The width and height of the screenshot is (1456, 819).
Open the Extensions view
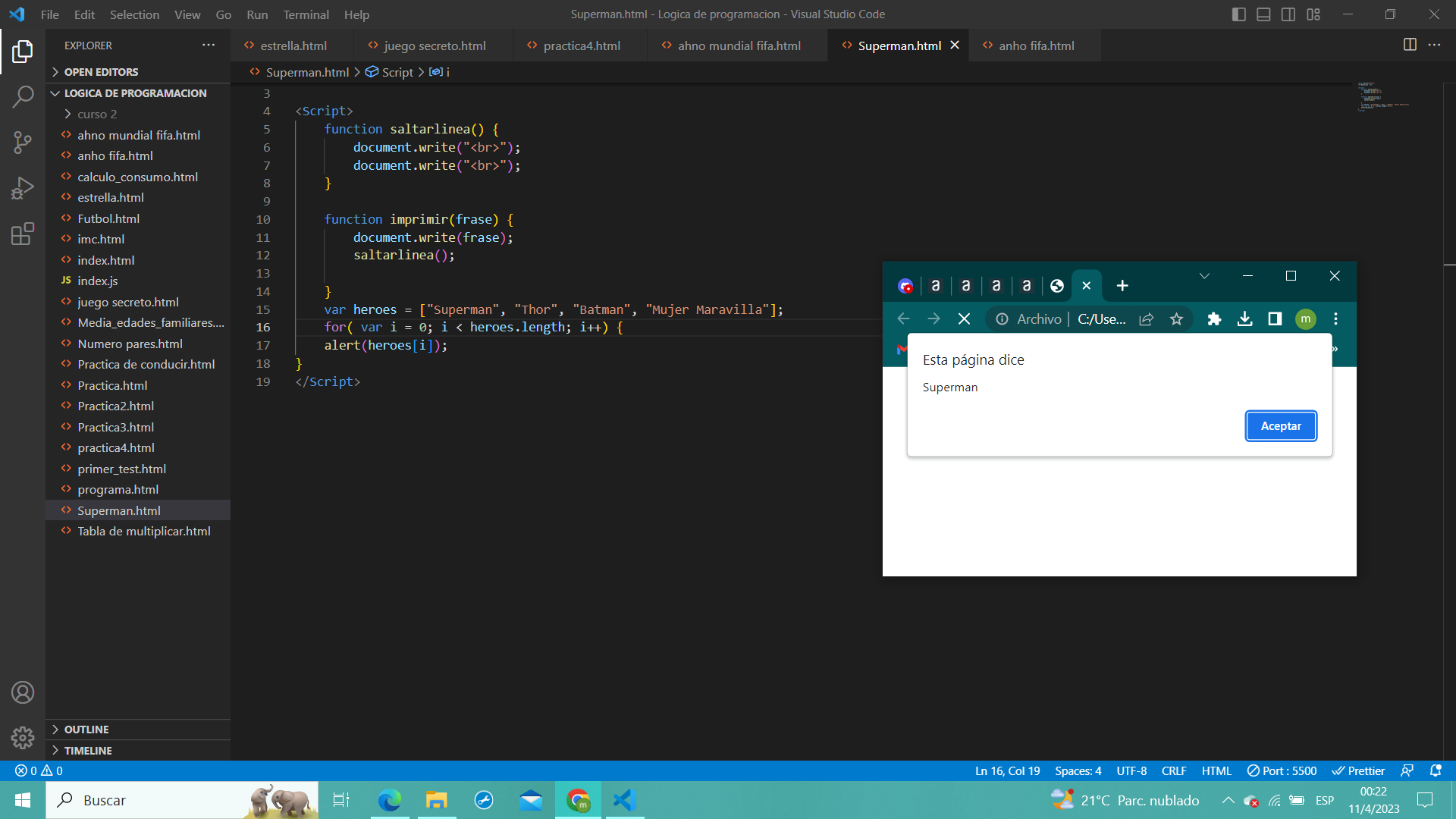pos(23,234)
